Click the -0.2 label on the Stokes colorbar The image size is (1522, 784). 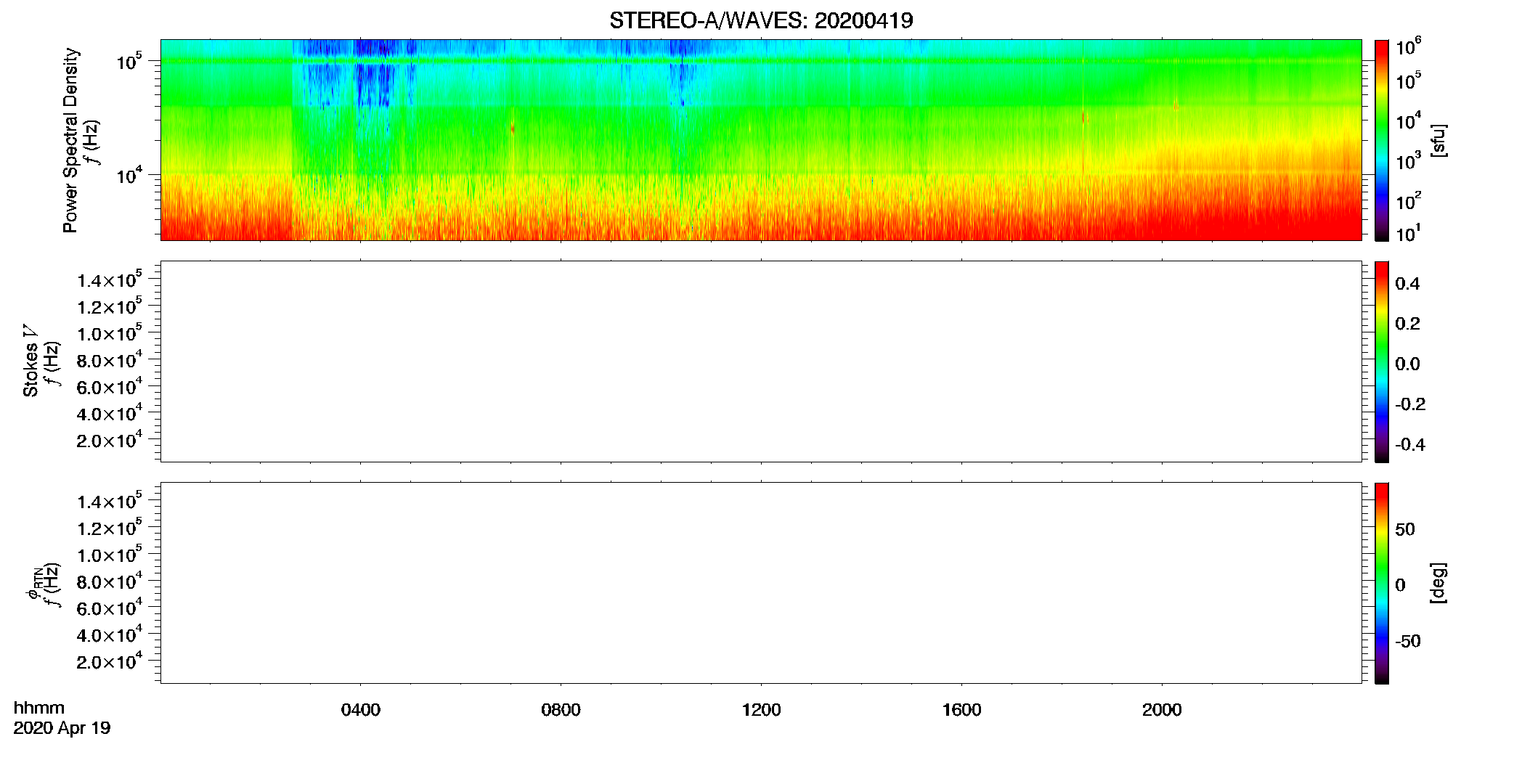pos(1410,404)
